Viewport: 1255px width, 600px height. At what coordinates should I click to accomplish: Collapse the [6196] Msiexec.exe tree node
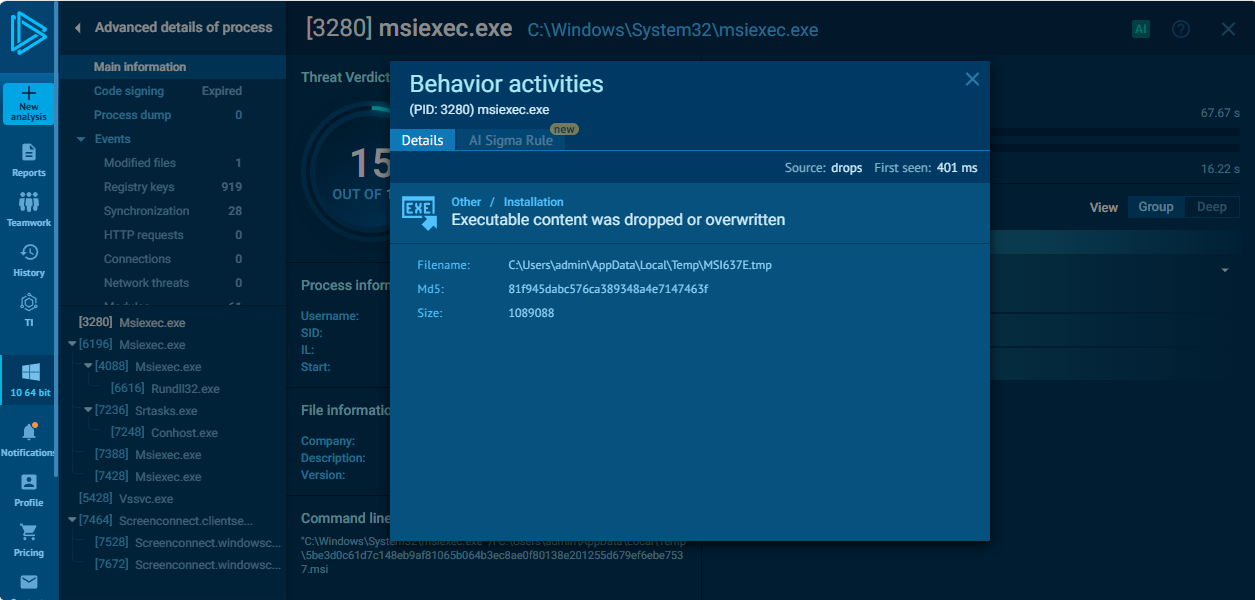tap(72, 344)
